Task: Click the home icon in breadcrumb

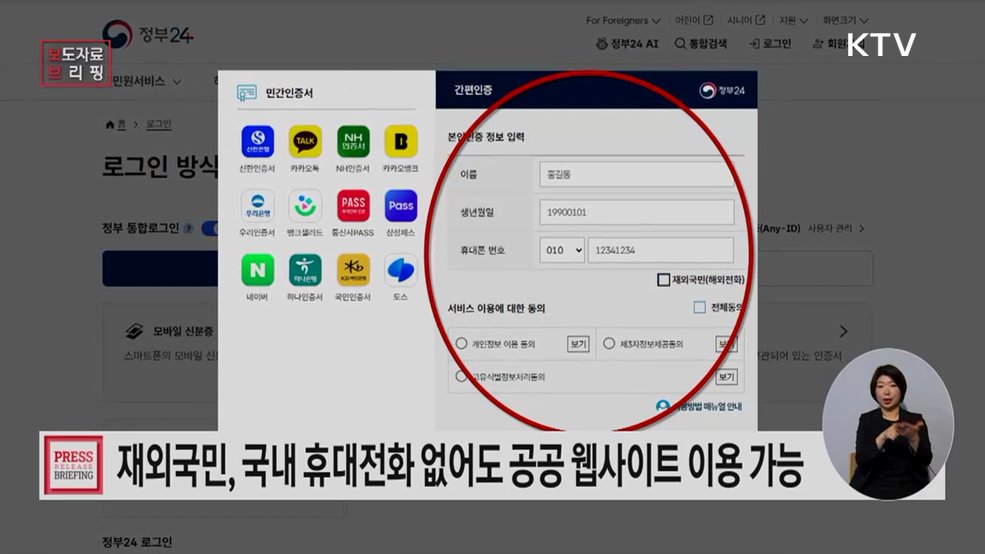Action: 110,125
